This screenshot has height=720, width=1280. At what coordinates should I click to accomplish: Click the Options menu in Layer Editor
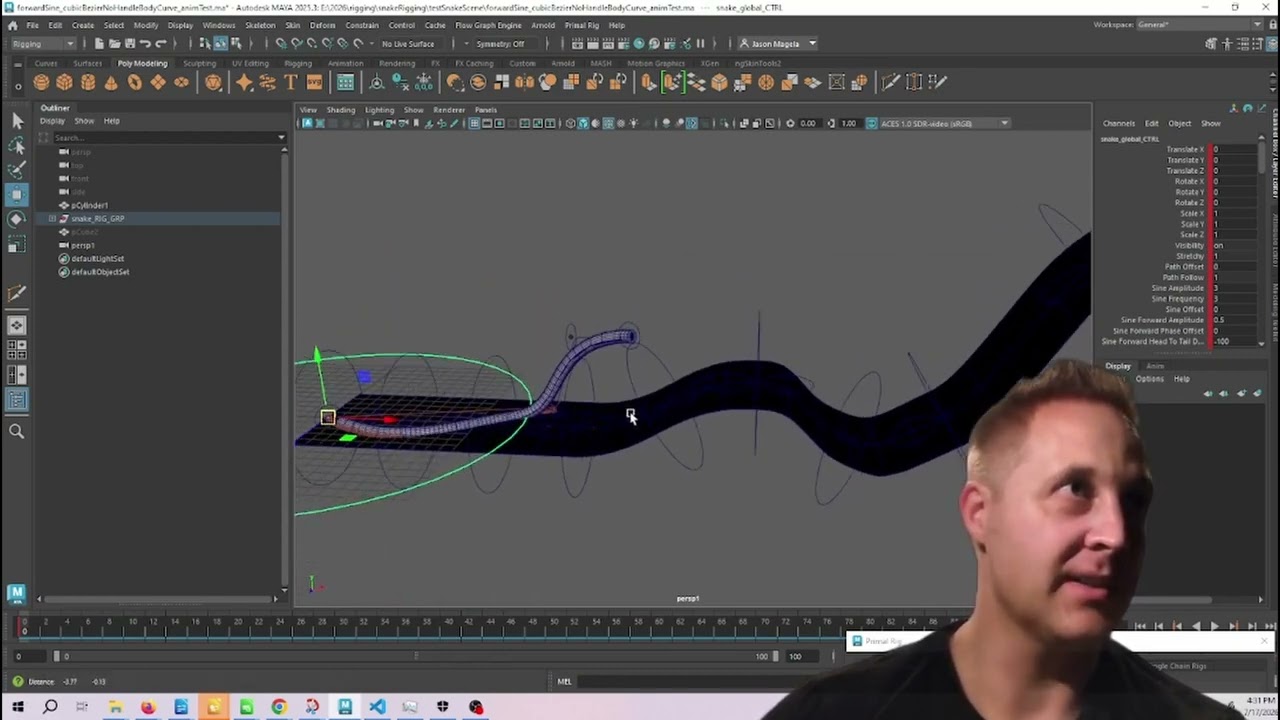(1149, 379)
